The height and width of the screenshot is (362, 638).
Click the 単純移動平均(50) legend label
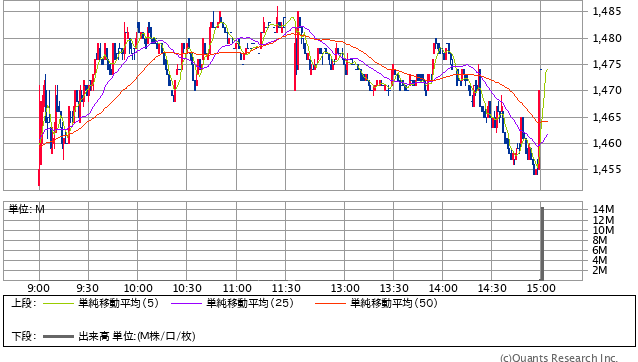coord(394,303)
